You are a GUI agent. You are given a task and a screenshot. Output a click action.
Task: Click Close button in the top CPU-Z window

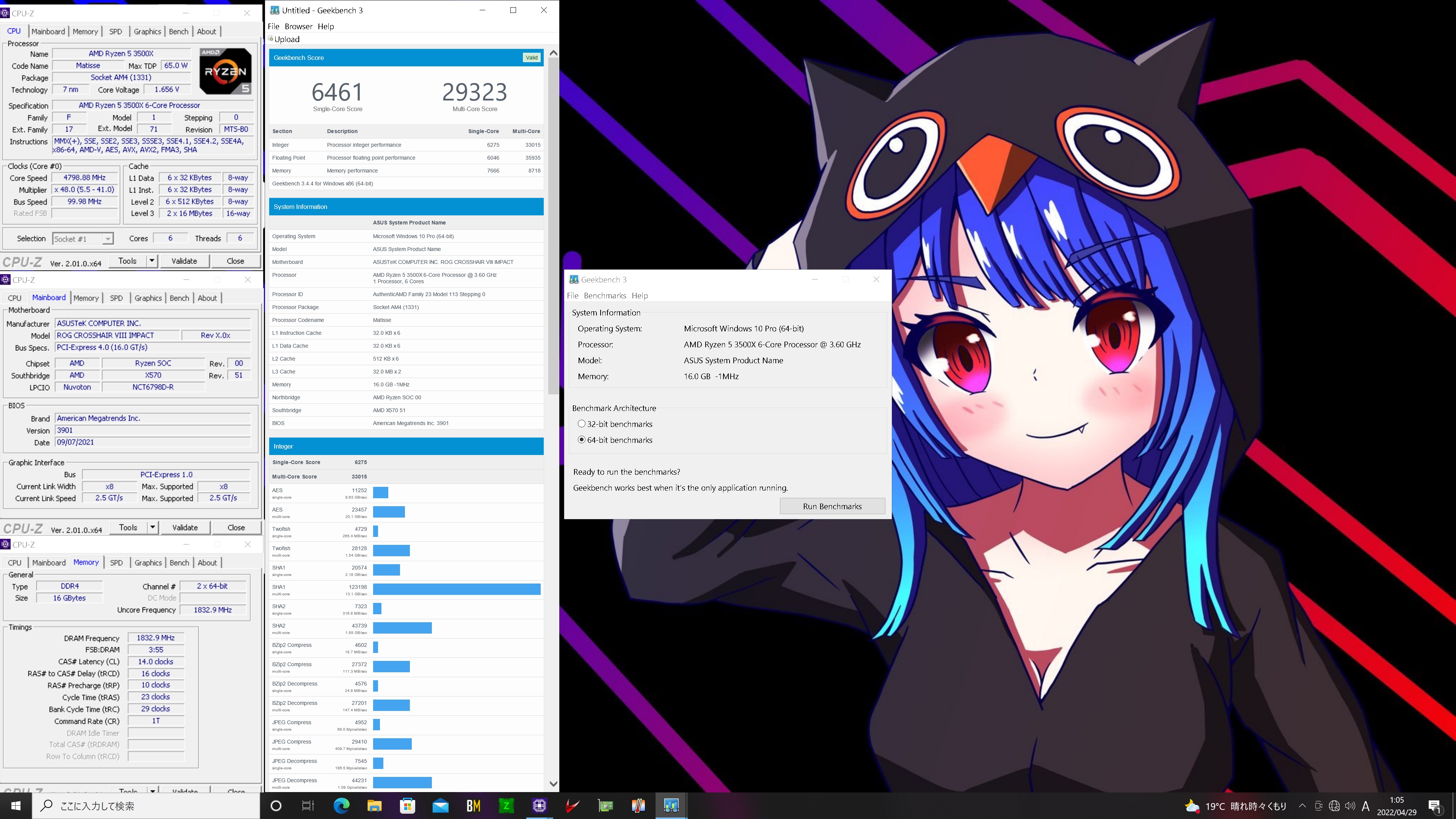235,261
